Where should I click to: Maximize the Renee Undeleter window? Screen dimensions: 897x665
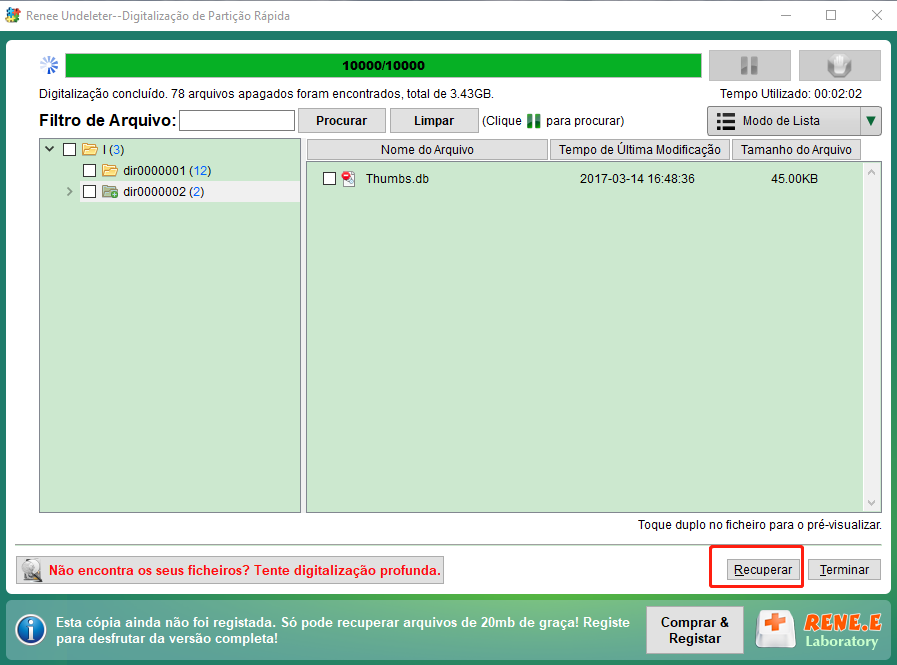(831, 15)
